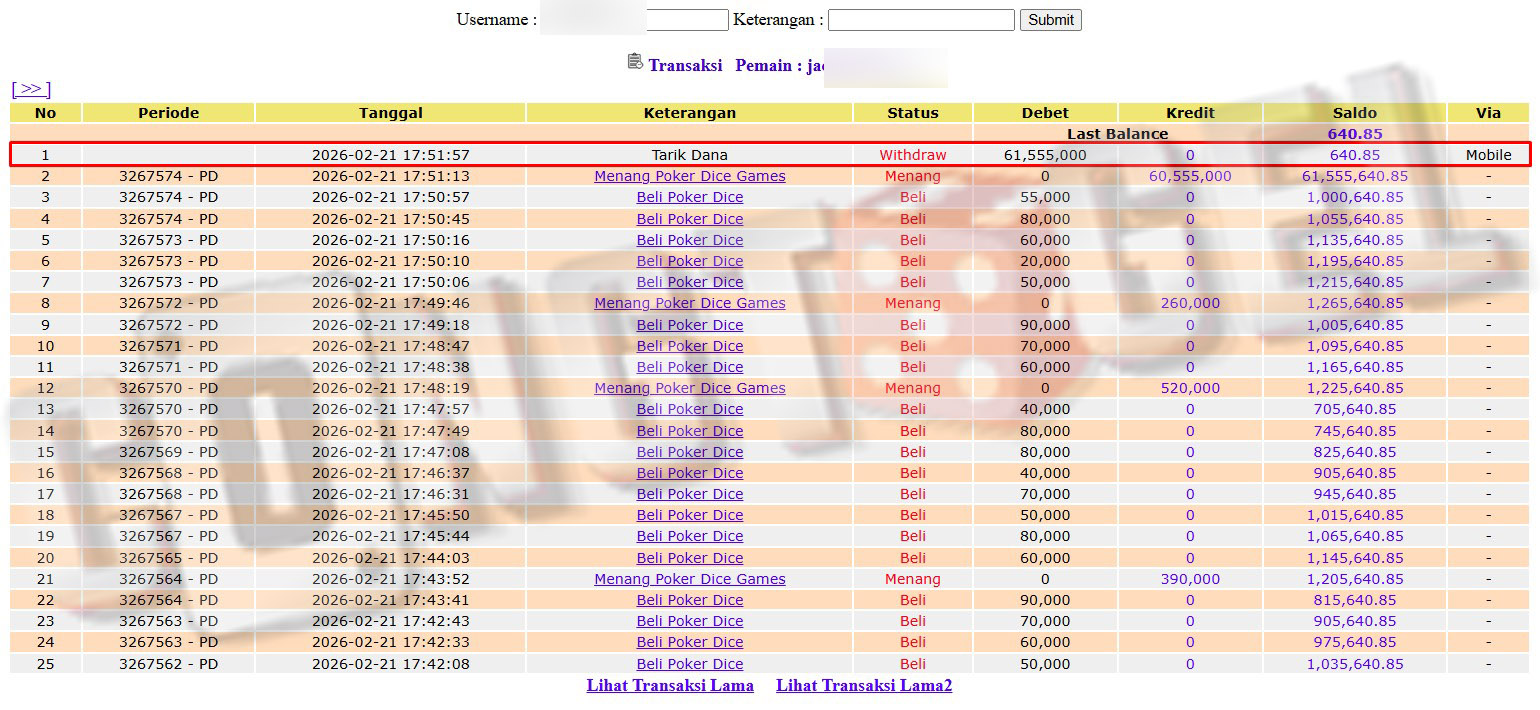The height and width of the screenshot is (710, 1540).
Task: Open Beli Poker Dice at 17:50:16
Action: point(690,240)
